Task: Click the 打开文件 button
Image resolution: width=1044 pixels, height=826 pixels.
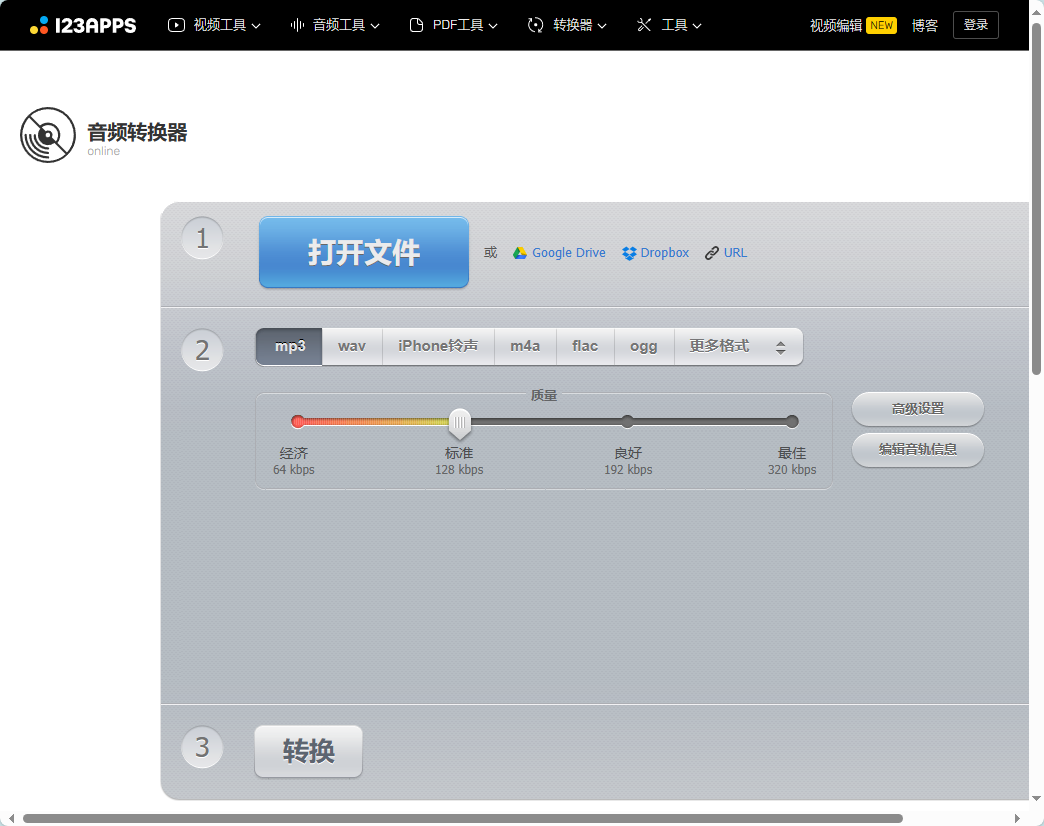Action: tap(364, 252)
